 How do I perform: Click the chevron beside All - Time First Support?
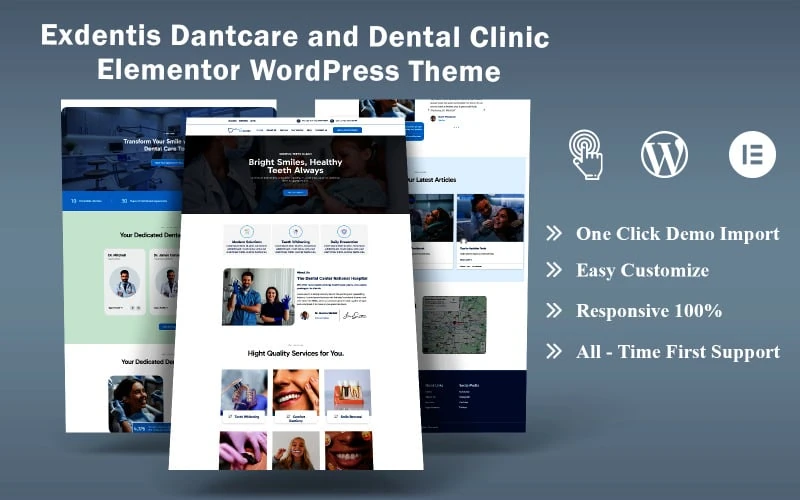pos(553,351)
